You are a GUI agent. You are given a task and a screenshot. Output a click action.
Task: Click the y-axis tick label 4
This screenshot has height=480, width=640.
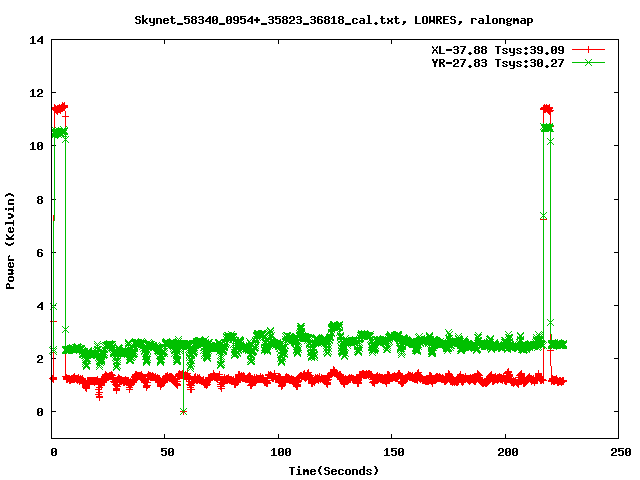point(40,306)
